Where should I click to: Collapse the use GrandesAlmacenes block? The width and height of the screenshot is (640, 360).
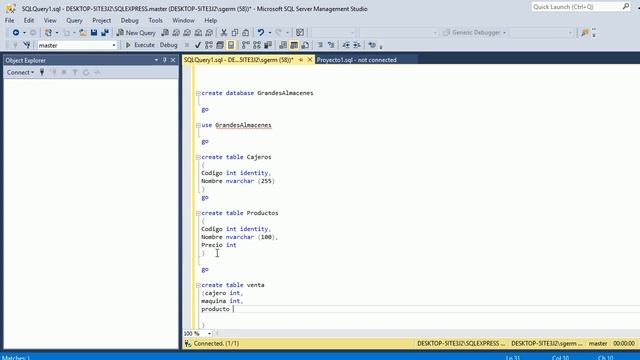coord(198,125)
